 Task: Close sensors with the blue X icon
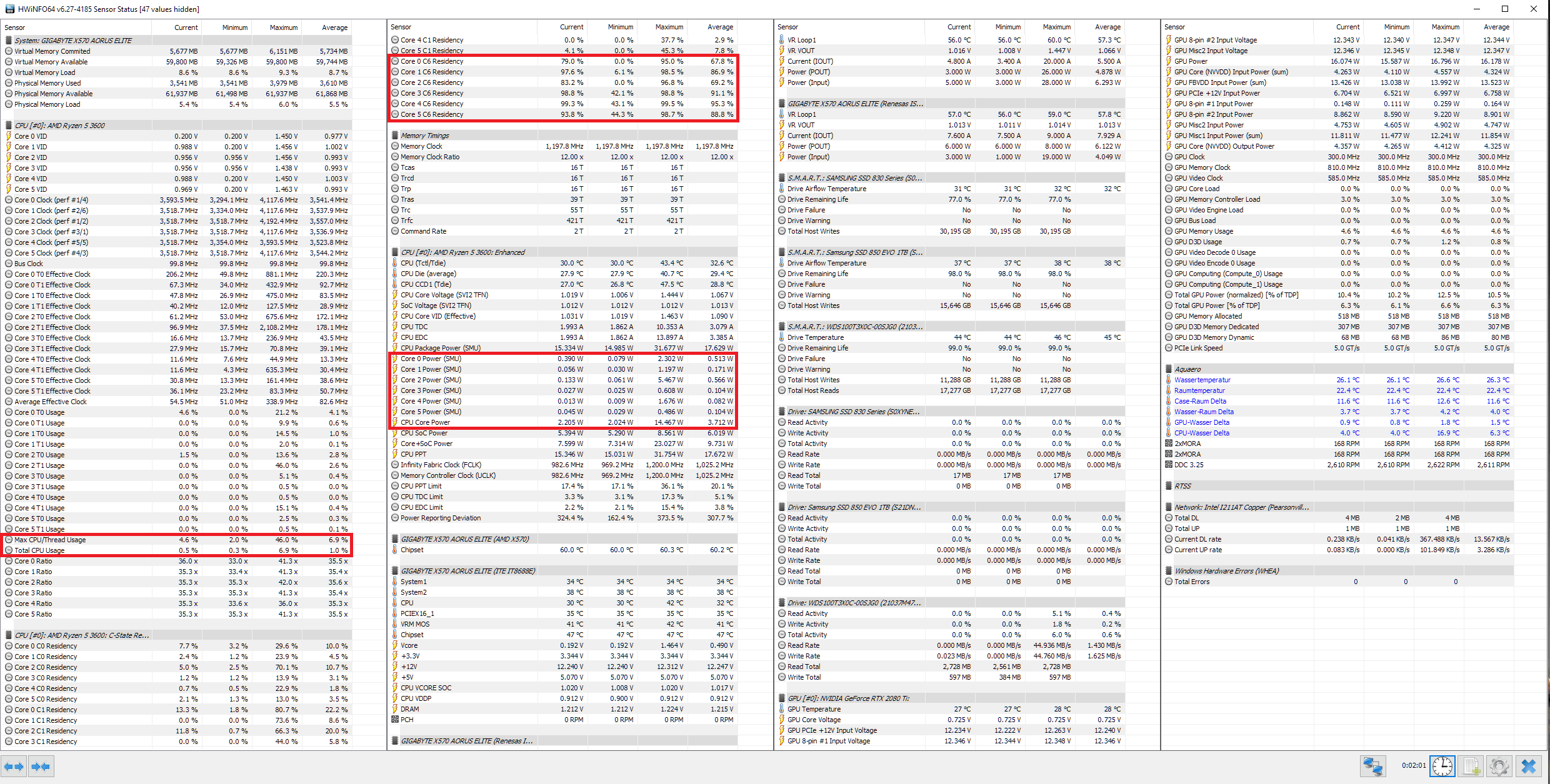coord(1529,766)
